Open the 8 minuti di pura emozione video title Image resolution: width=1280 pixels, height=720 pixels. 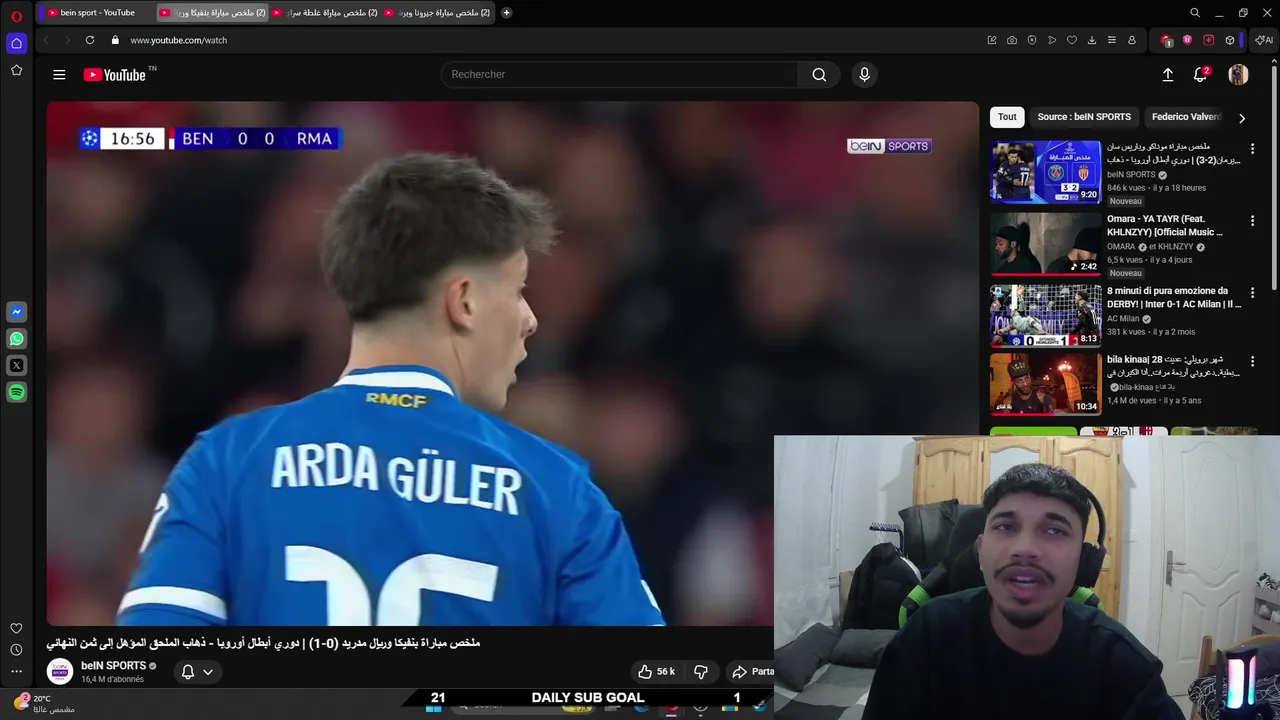pyautogui.click(x=1174, y=298)
